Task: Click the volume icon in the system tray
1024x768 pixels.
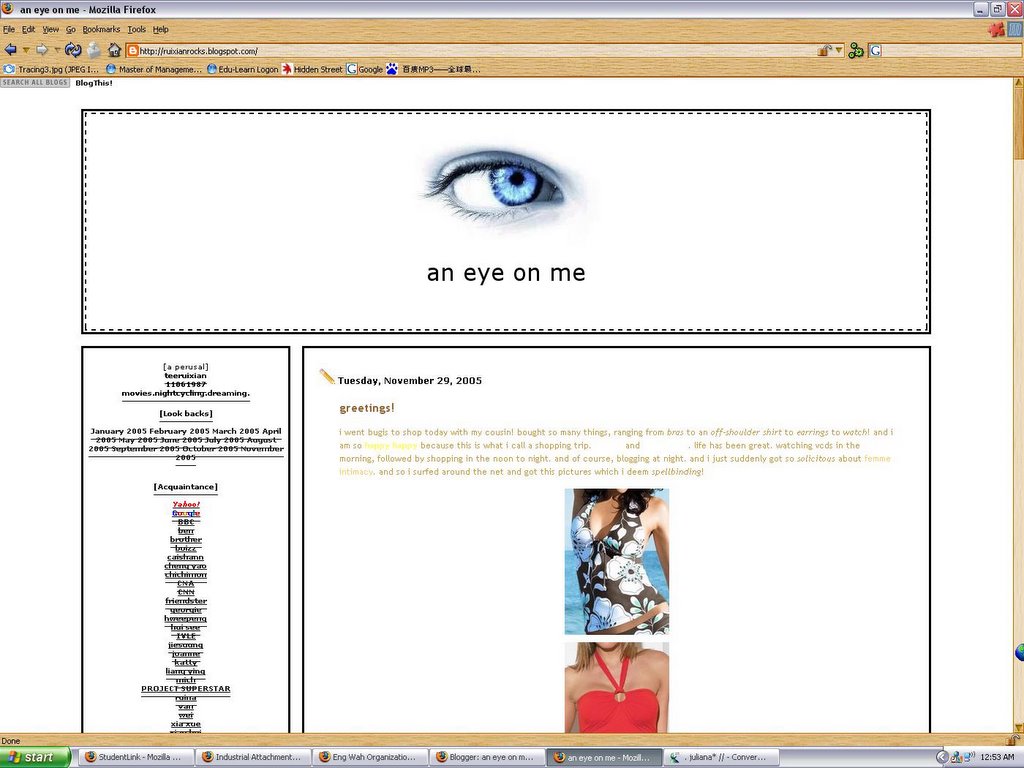Action: pos(968,757)
